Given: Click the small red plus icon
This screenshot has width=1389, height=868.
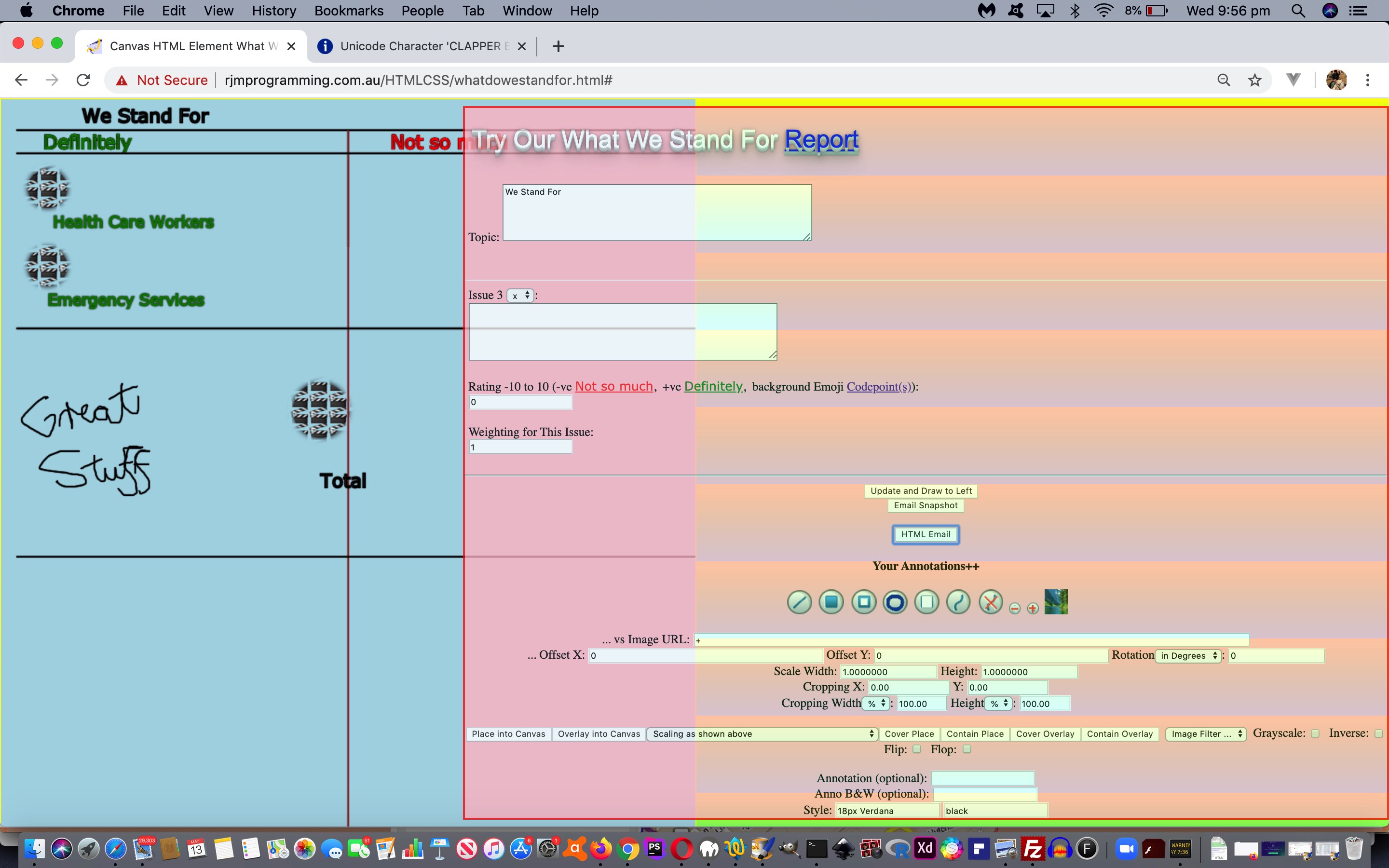Looking at the screenshot, I should 1033,609.
